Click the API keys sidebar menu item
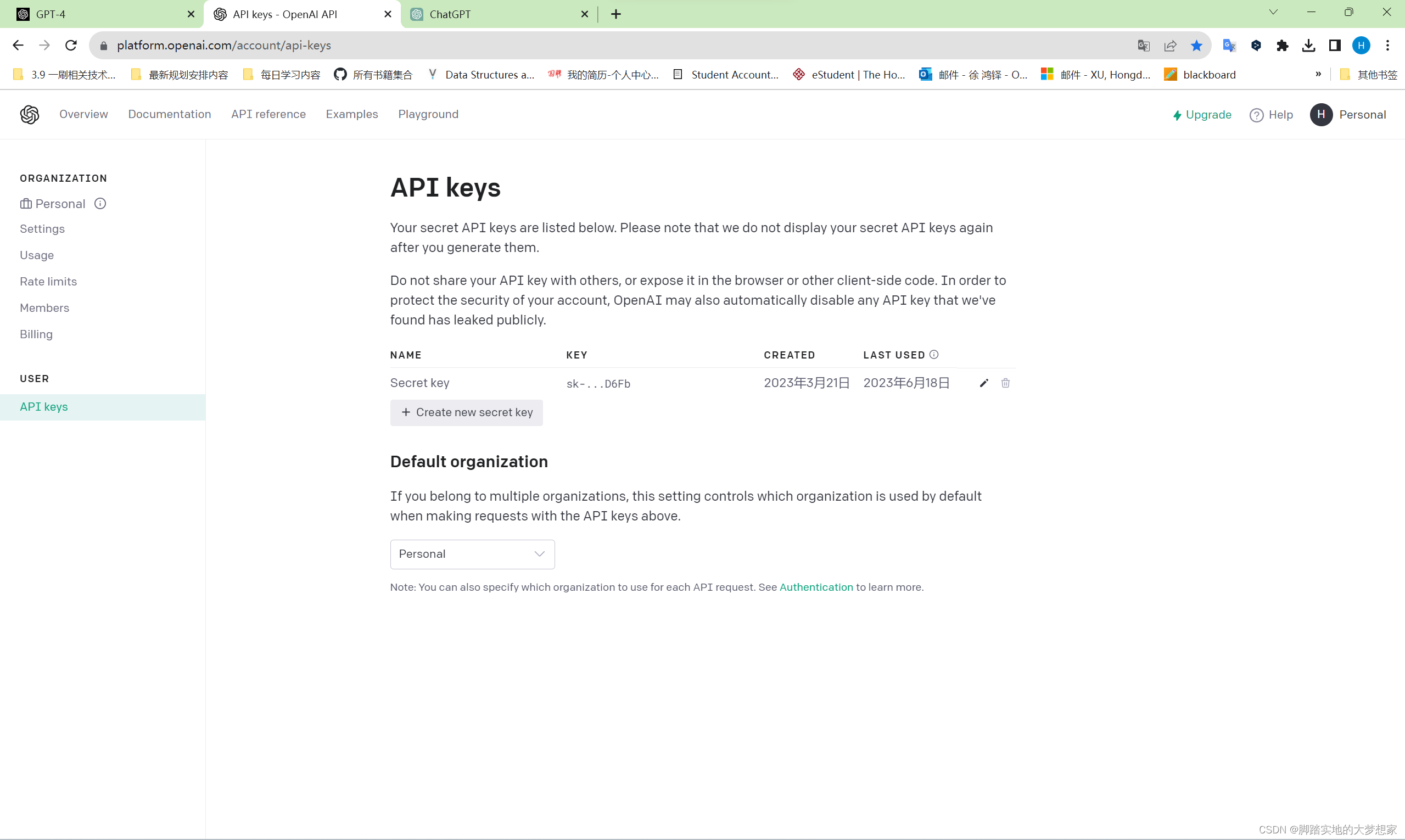 pos(43,406)
